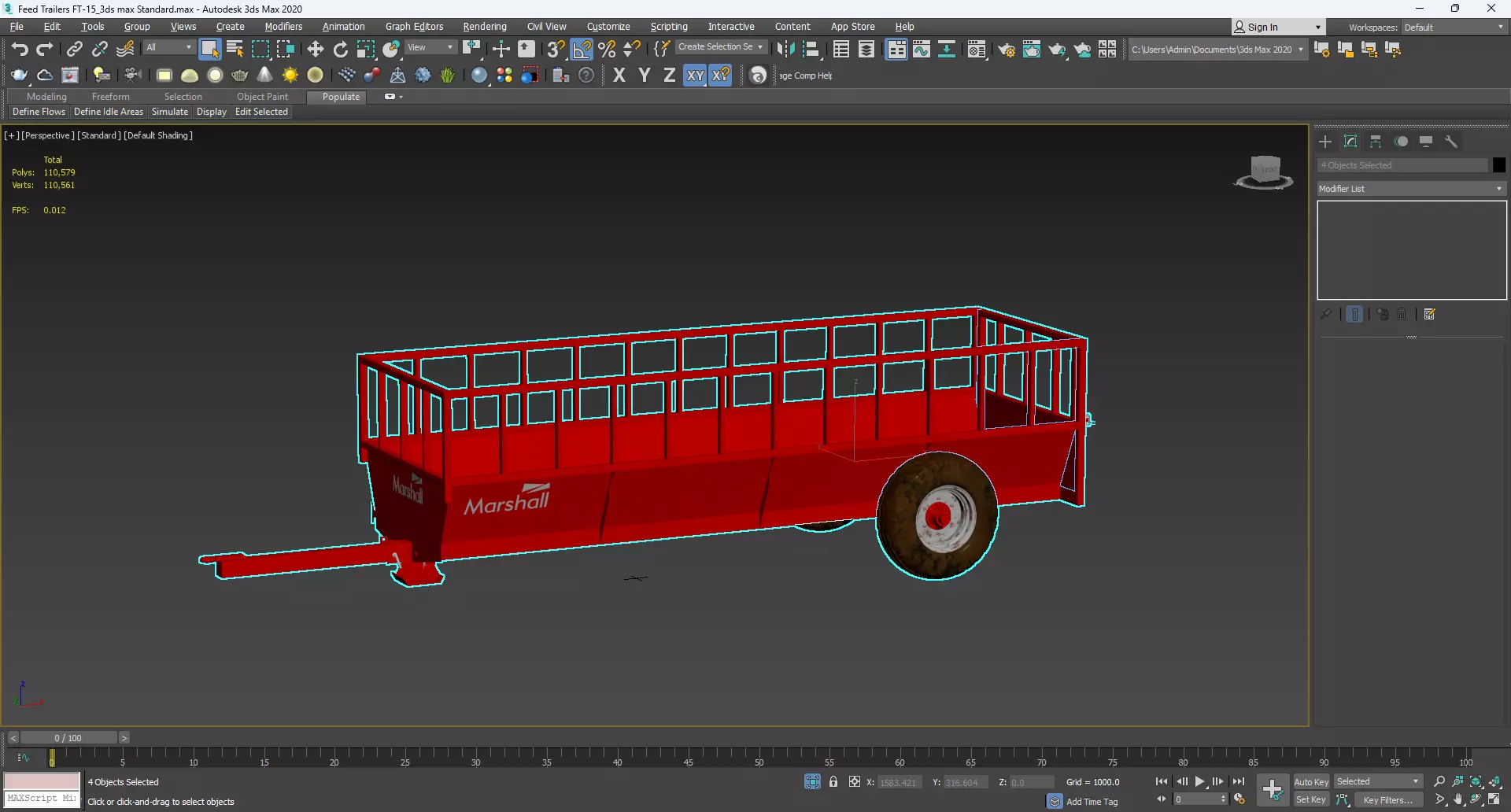This screenshot has height=812, width=1511.
Task: Open the Utilities wrench panel tab
Action: (x=1451, y=142)
